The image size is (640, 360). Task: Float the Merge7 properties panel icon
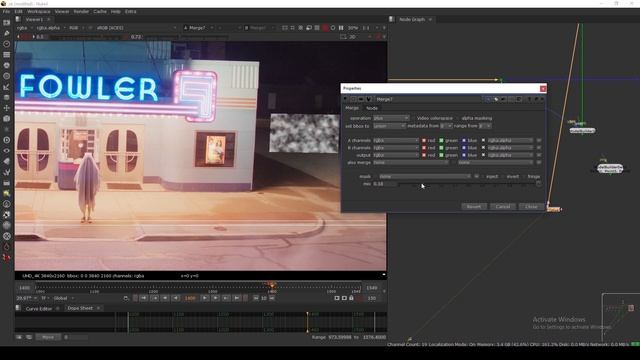(536, 99)
